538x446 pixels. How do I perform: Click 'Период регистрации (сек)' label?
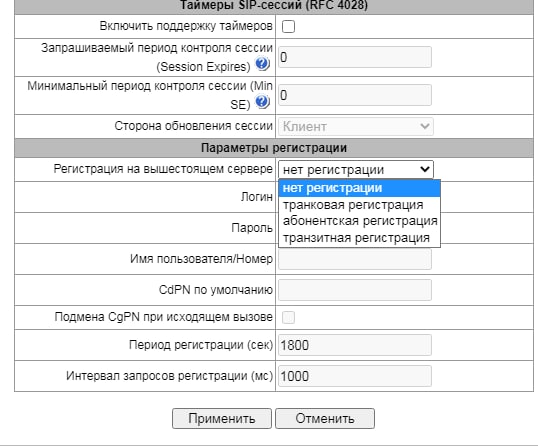[x=201, y=344]
